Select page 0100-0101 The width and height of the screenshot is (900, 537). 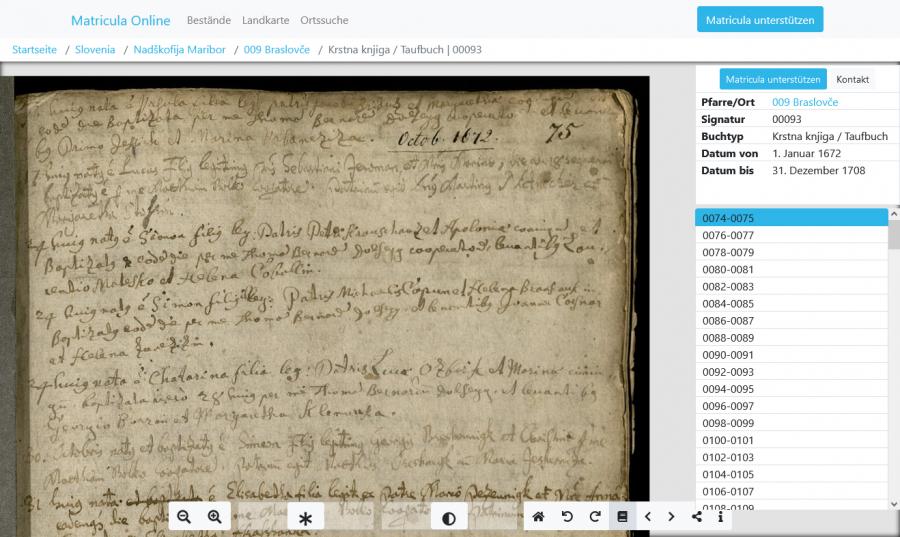tap(792, 440)
